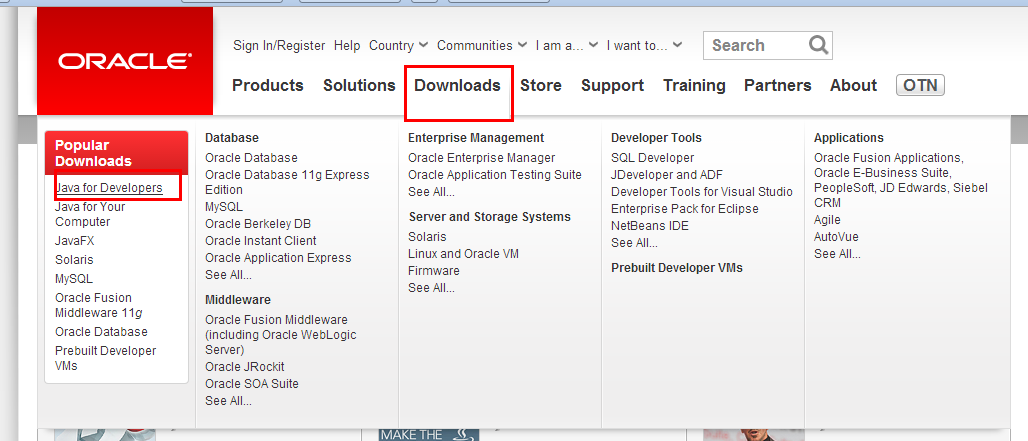
Task: Open Oracle Database in Popular Downloads
Action: [x=101, y=332]
